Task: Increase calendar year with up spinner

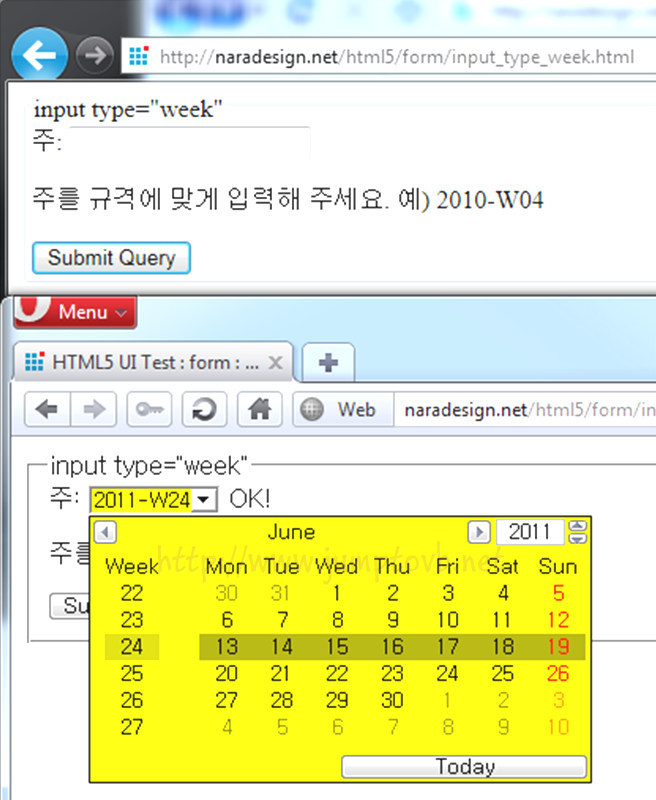Action: coord(577,526)
